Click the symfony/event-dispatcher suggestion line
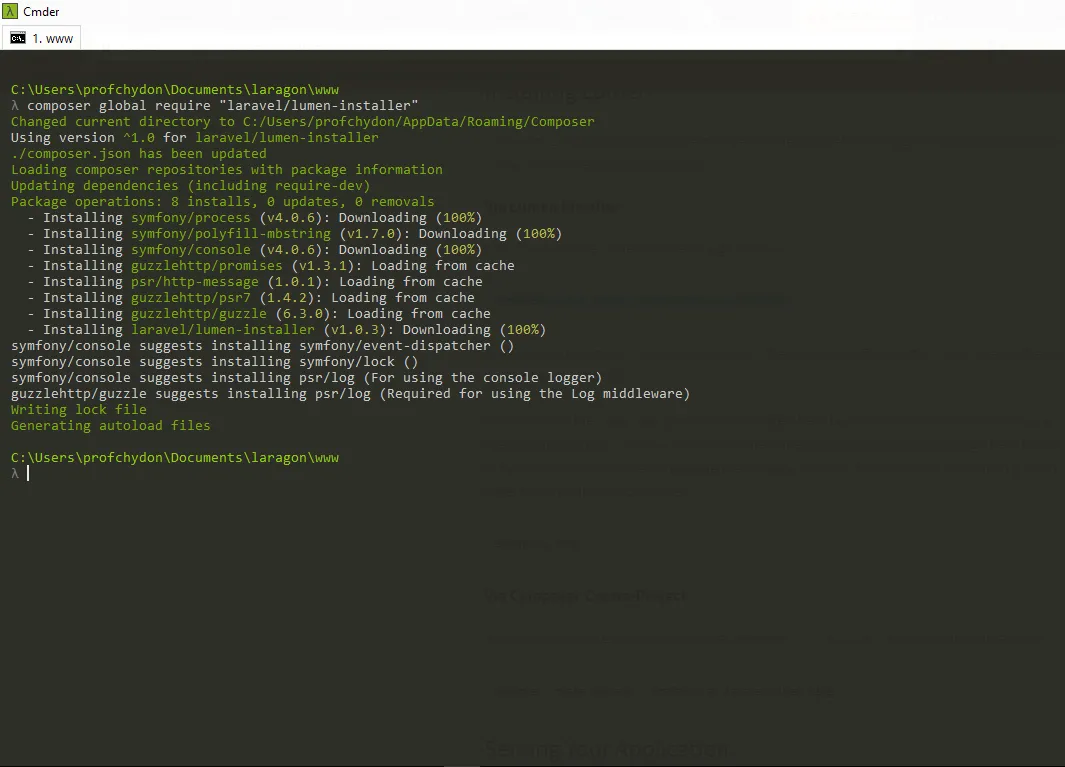The image size is (1065, 767). pyautogui.click(x=262, y=345)
